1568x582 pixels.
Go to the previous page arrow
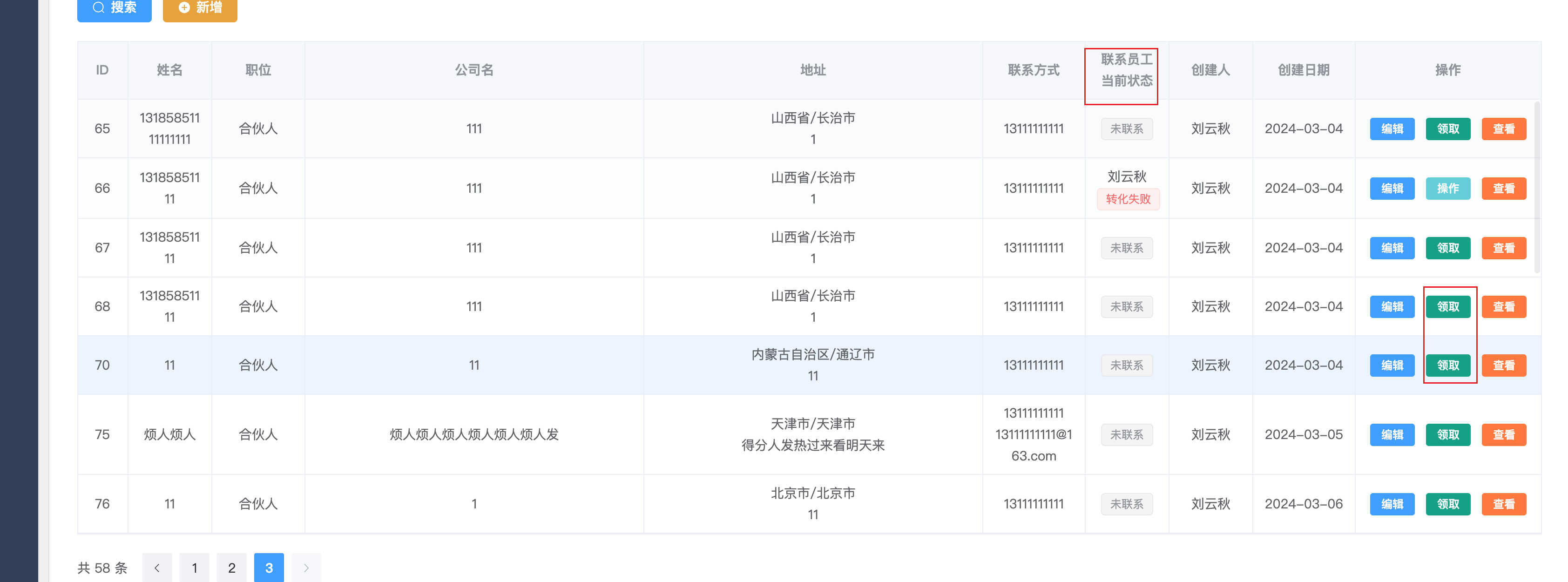157,568
